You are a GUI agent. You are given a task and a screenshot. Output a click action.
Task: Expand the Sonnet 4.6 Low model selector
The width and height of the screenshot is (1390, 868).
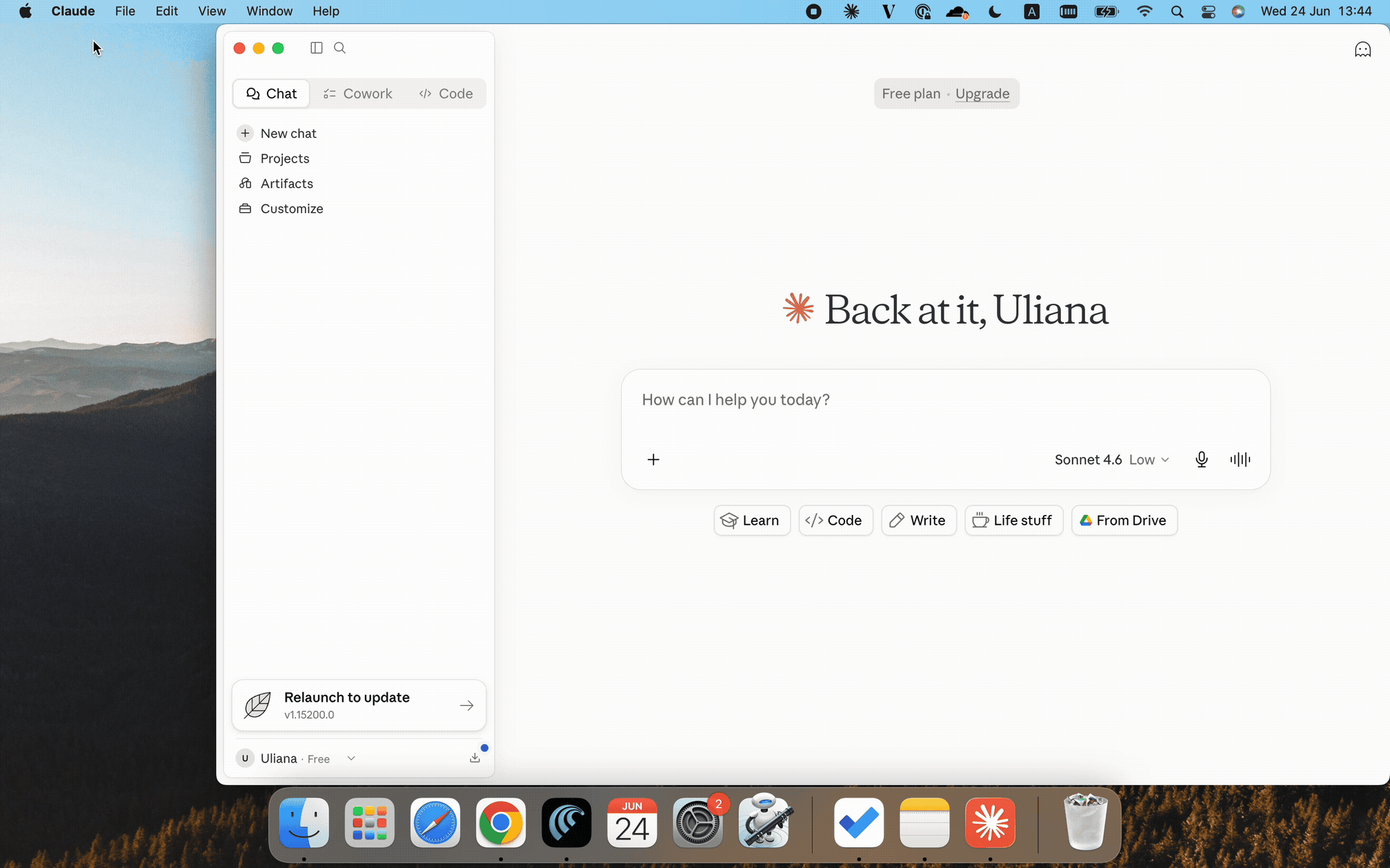click(1111, 459)
